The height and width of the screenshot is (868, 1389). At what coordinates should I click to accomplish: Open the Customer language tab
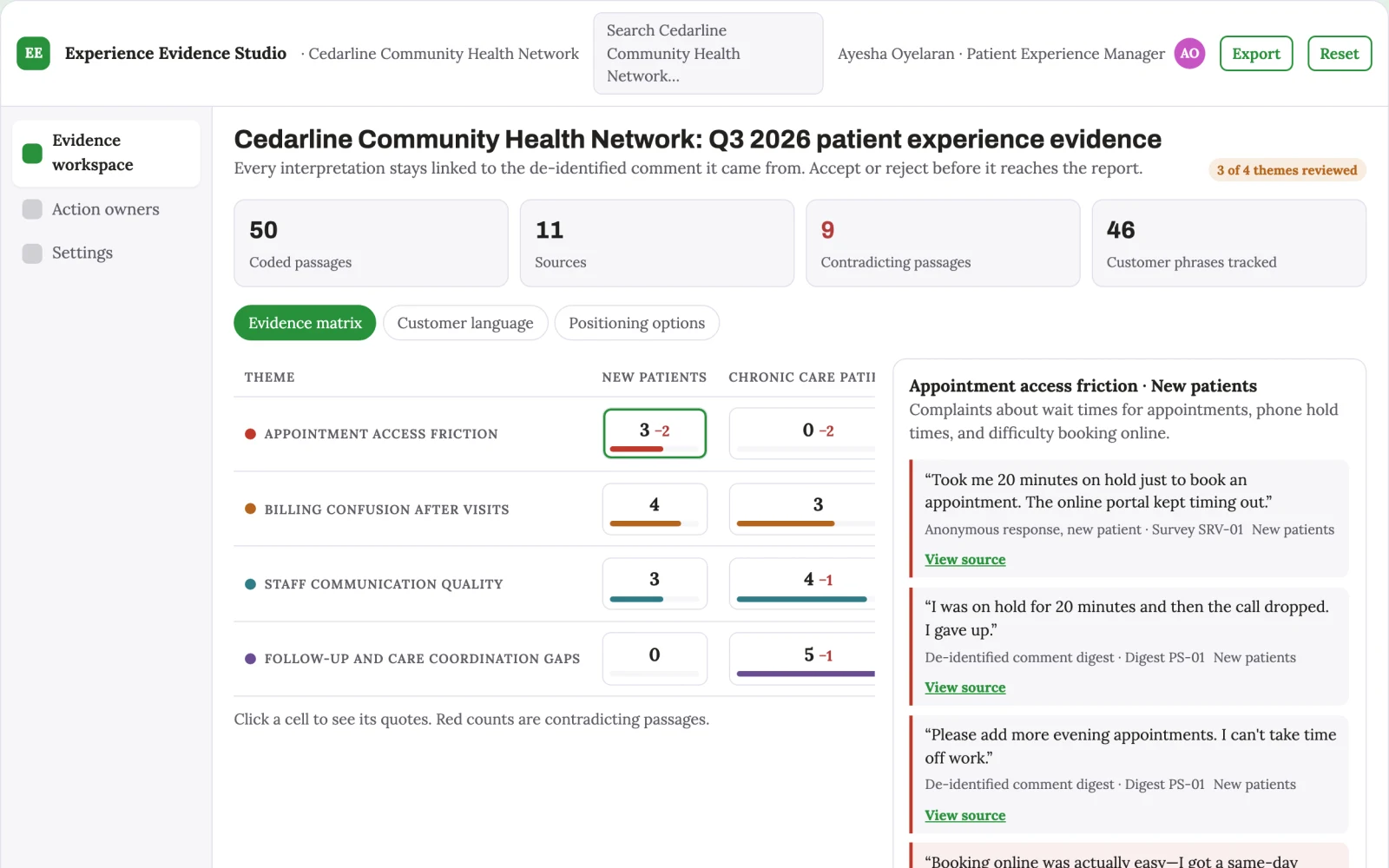(x=465, y=323)
